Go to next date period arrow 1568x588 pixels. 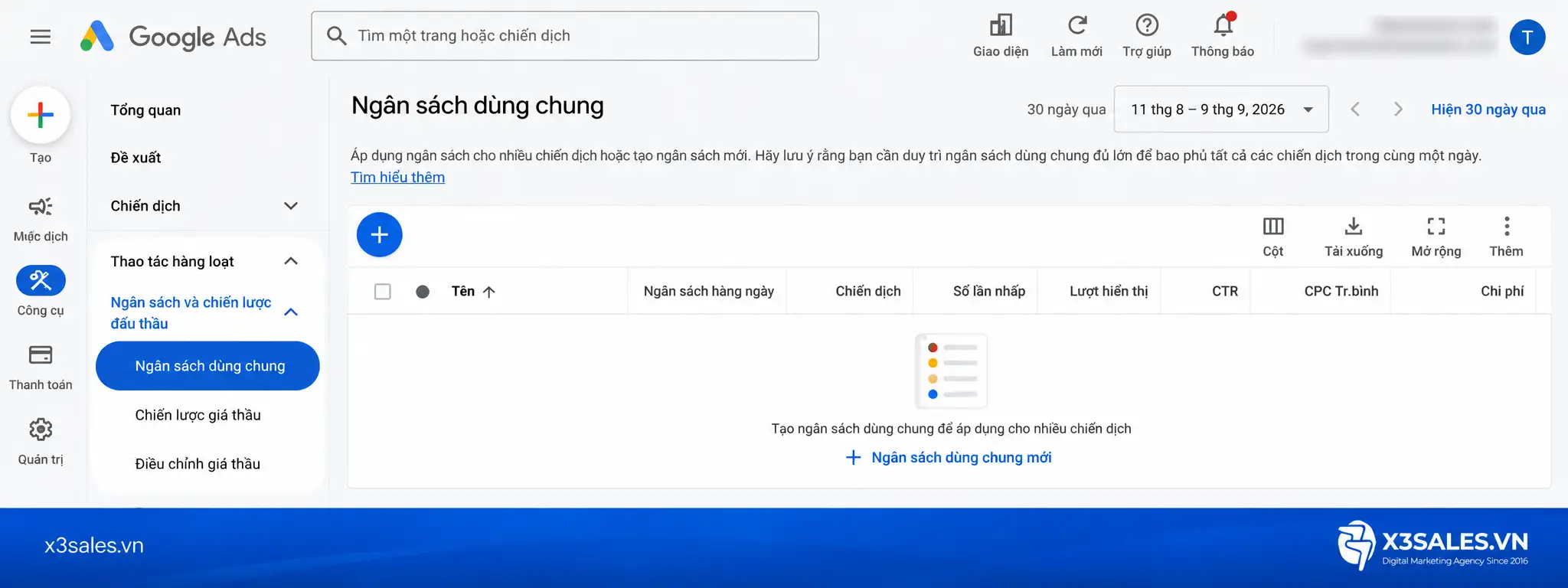pos(1398,109)
